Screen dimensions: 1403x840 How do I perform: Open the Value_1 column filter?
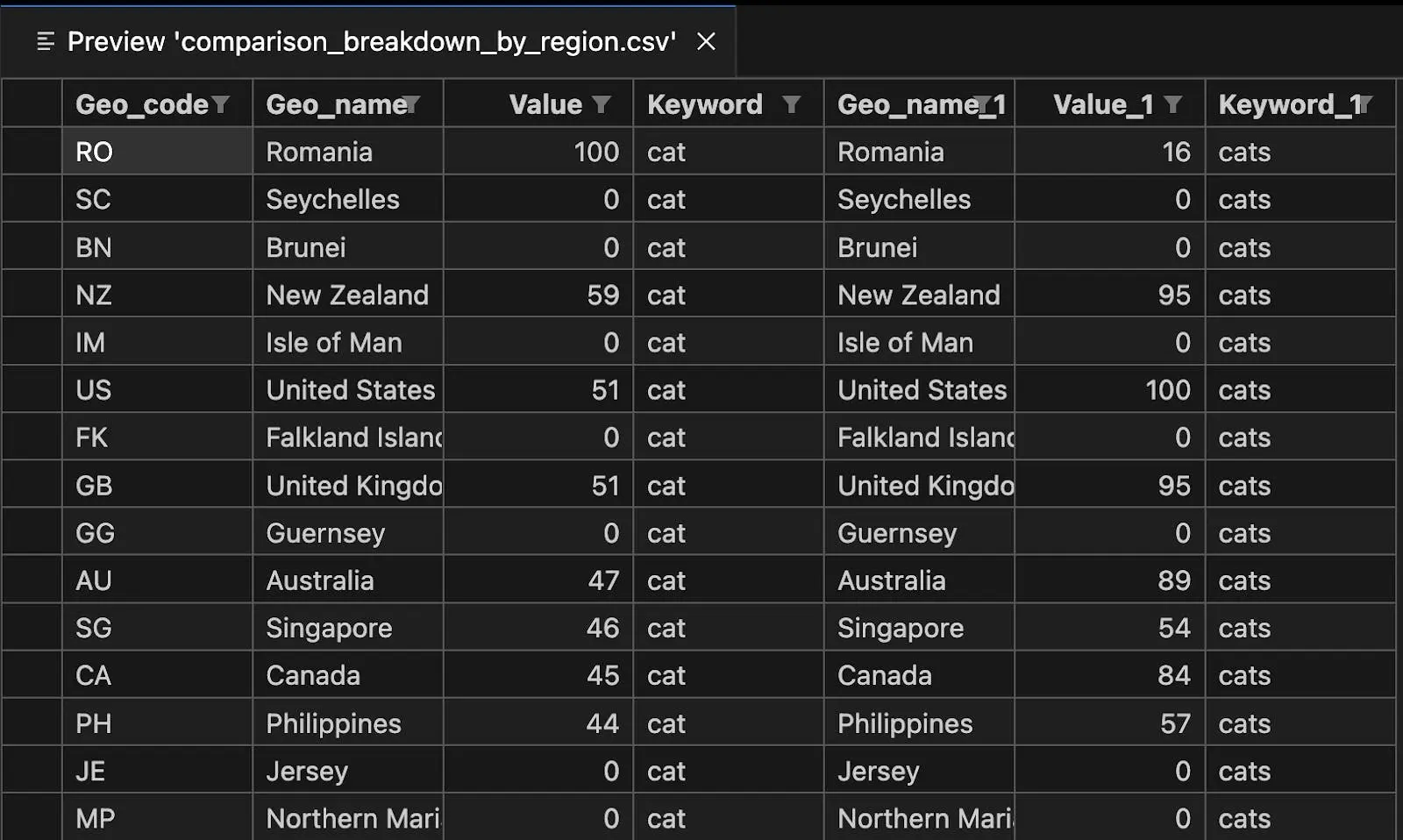click(x=1172, y=105)
